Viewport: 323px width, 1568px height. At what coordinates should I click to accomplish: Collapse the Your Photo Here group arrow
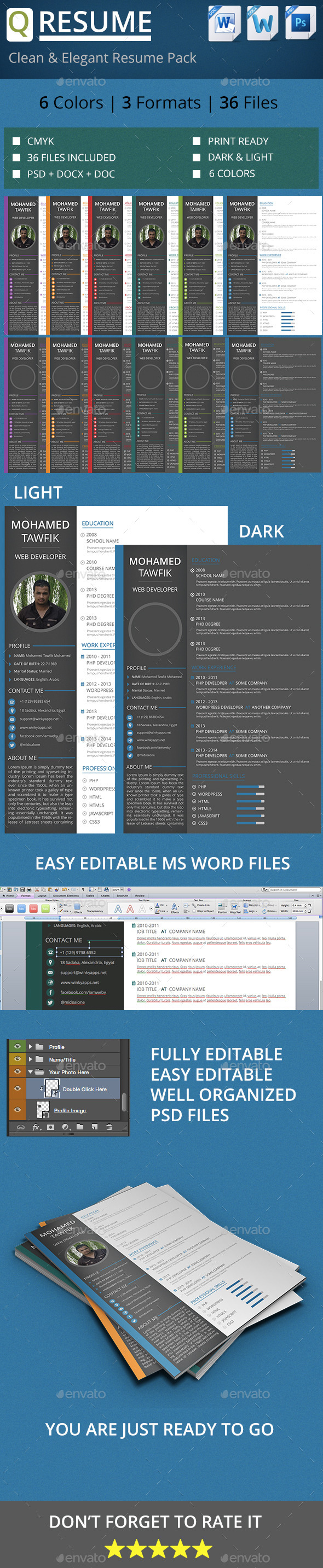(31, 1072)
